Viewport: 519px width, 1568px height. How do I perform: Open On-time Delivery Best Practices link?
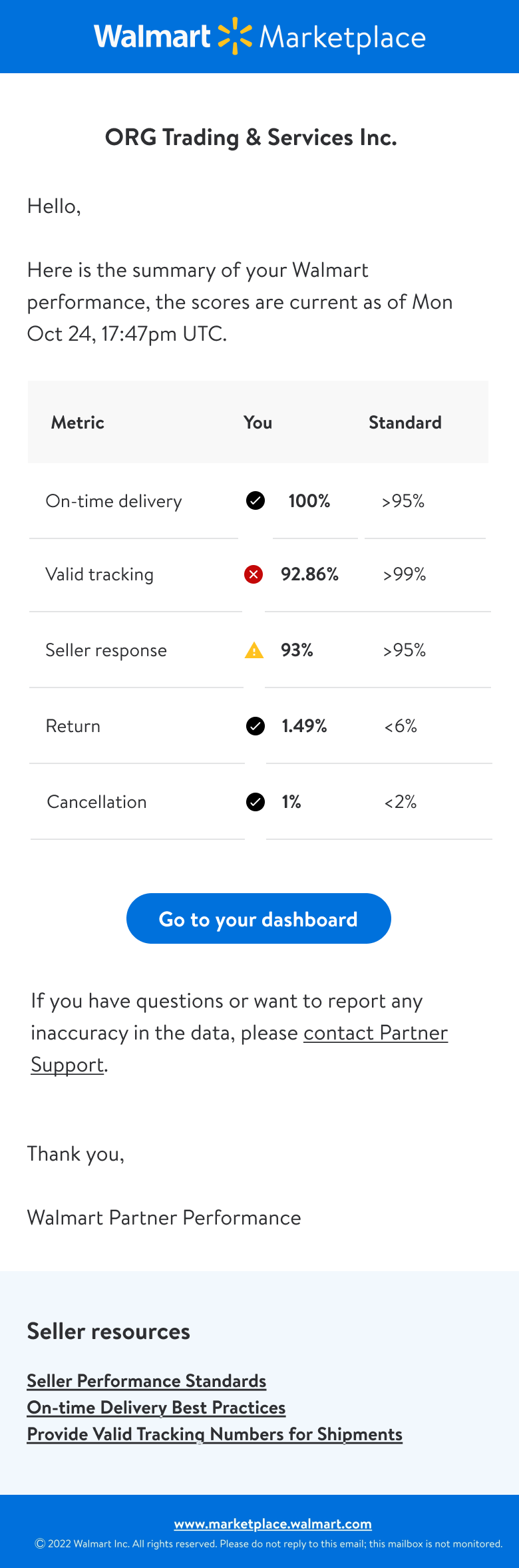(x=156, y=1408)
